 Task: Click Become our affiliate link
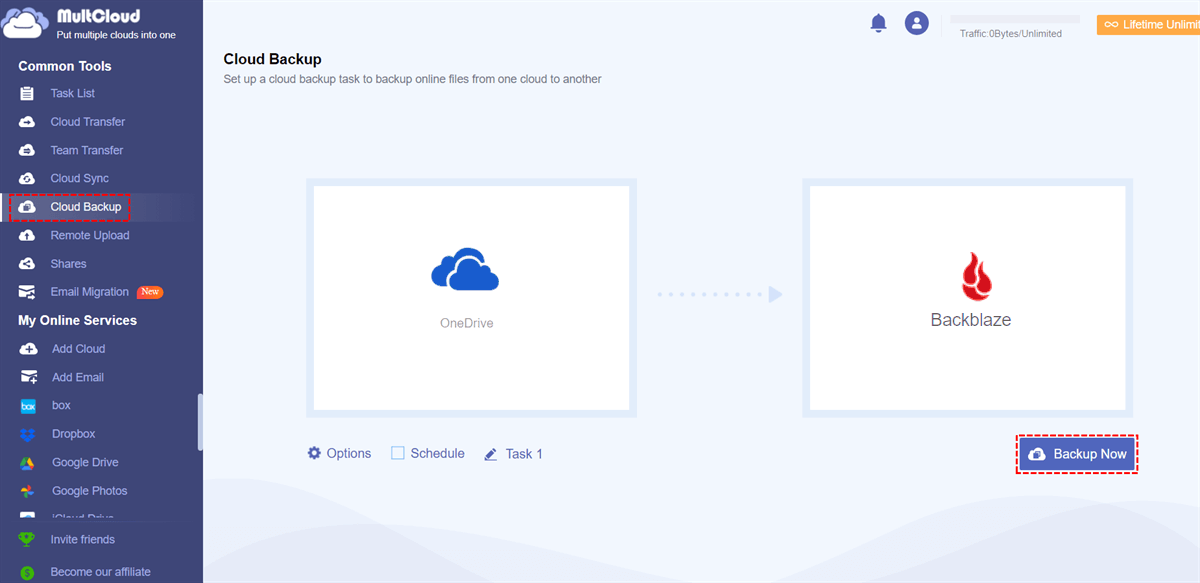(101, 572)
